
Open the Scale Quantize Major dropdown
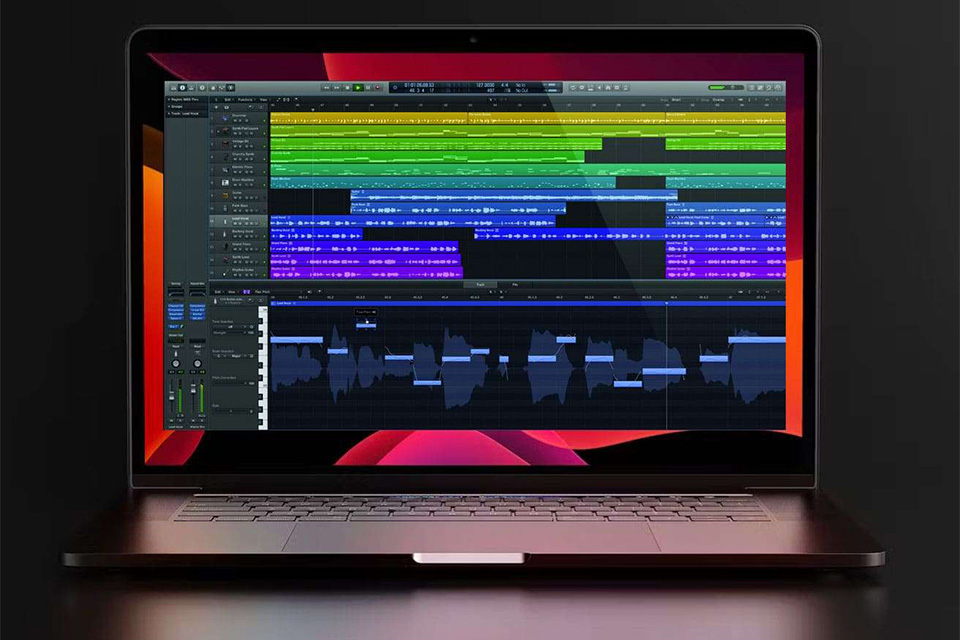[x=238, y=356]
